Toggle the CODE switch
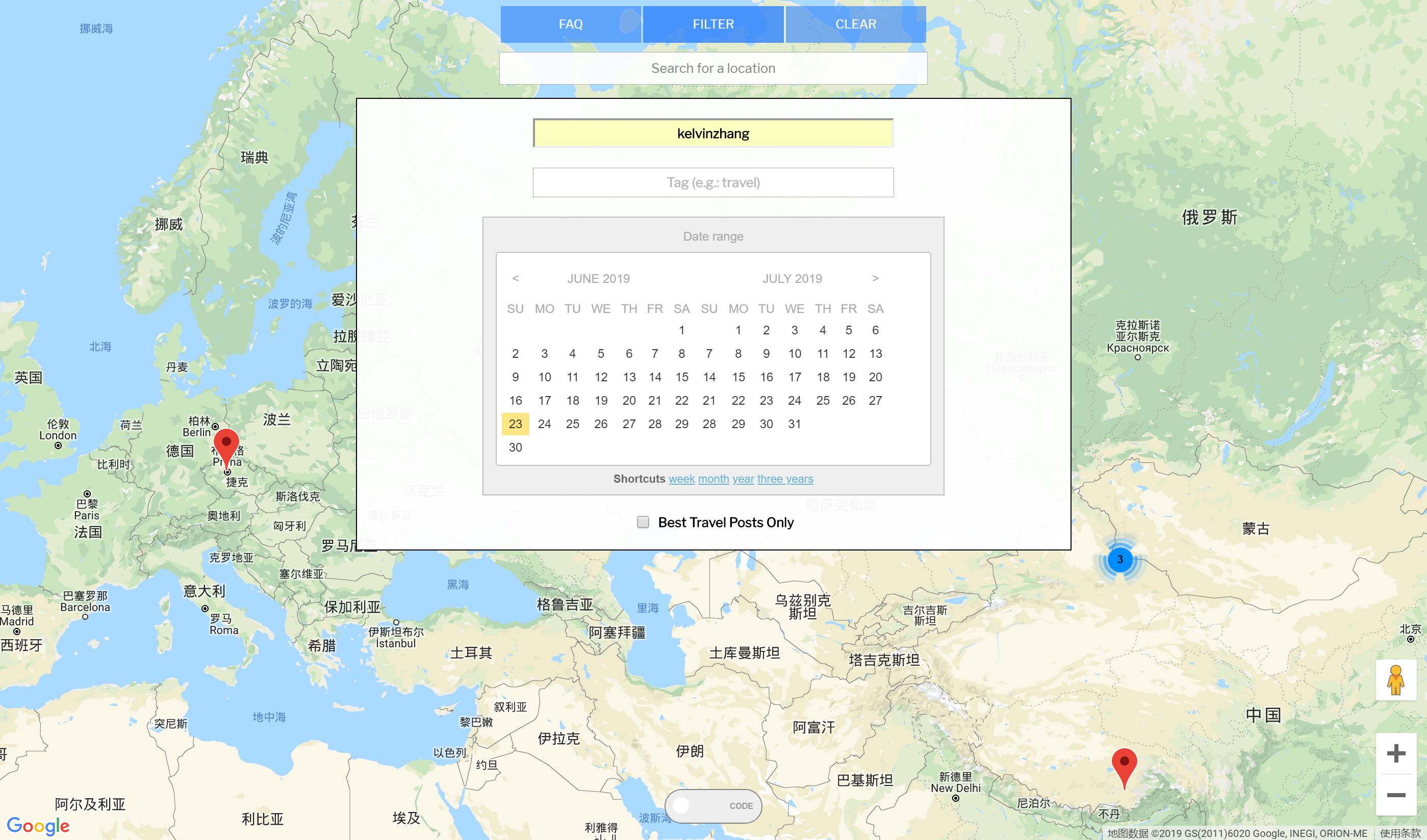This screenshot has height=840, width=1427. (713, 805)
